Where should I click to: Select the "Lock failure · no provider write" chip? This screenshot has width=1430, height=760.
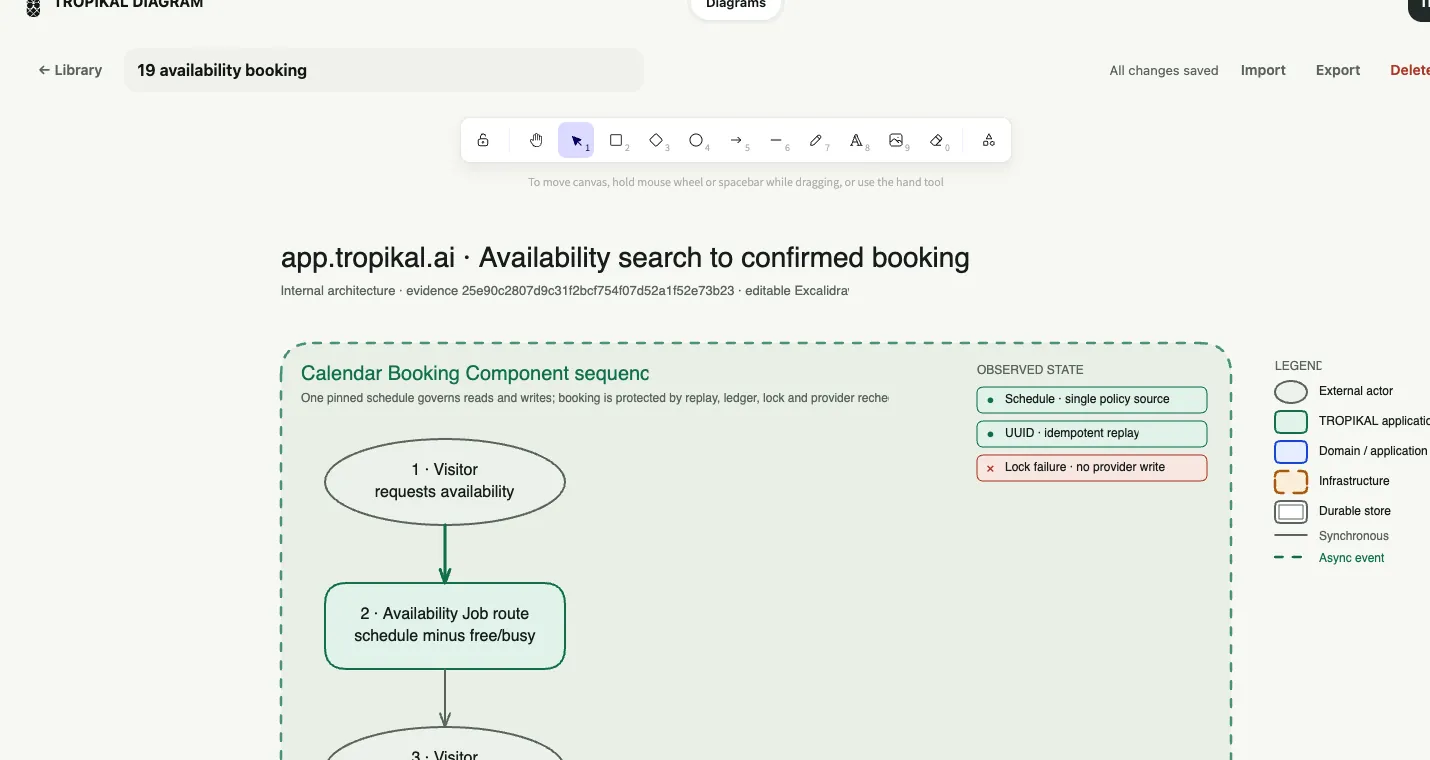pos(1092,467)
